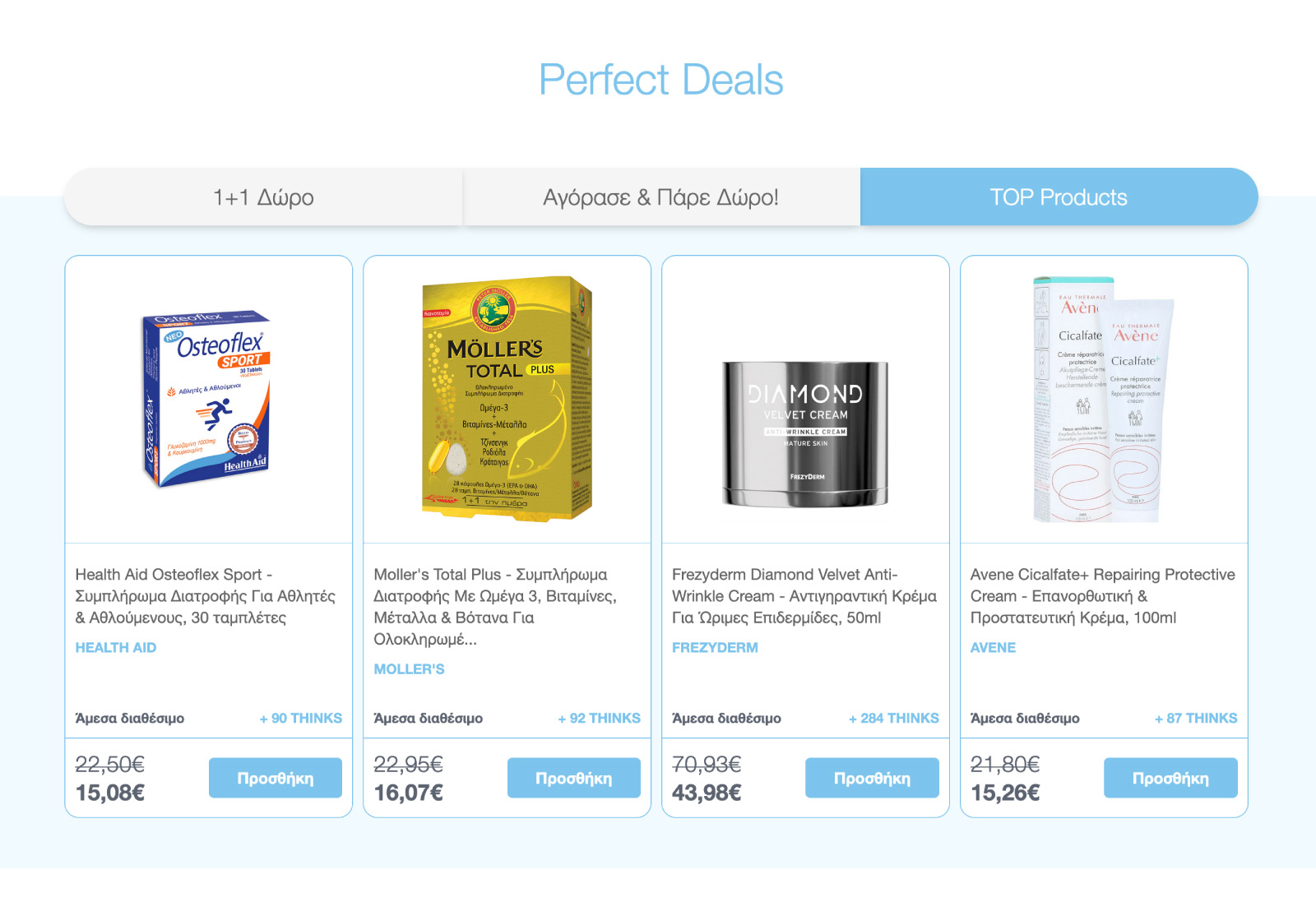Go to the MOLLER'S brand page
Viewport: 1316px width, 902px height.
point(409,669)
